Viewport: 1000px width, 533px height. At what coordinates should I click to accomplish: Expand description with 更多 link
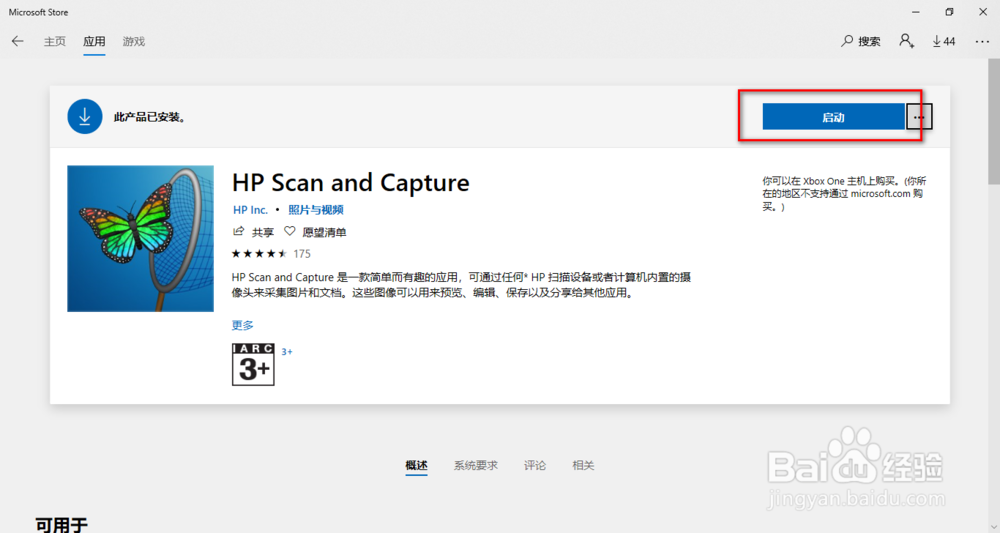[242, 325]
